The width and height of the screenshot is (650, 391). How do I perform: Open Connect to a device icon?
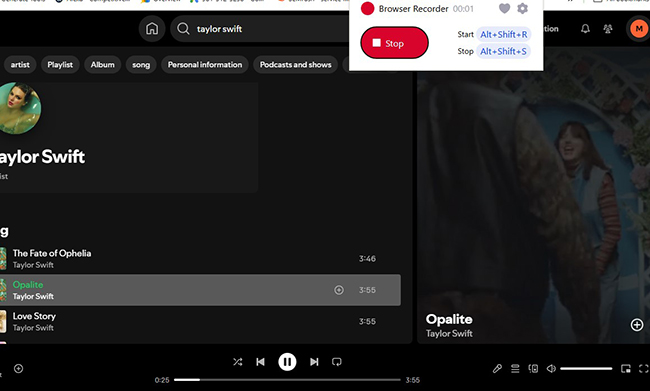[533, 368]
